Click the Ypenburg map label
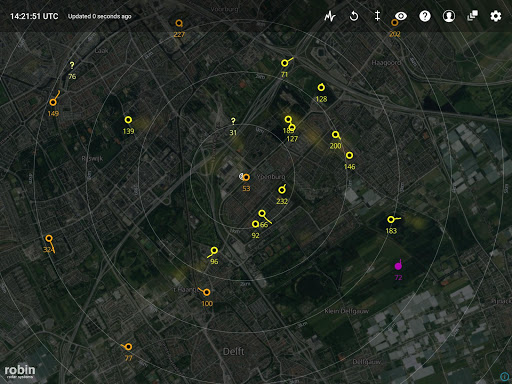The image size is (512, 384). click(271, 177)
